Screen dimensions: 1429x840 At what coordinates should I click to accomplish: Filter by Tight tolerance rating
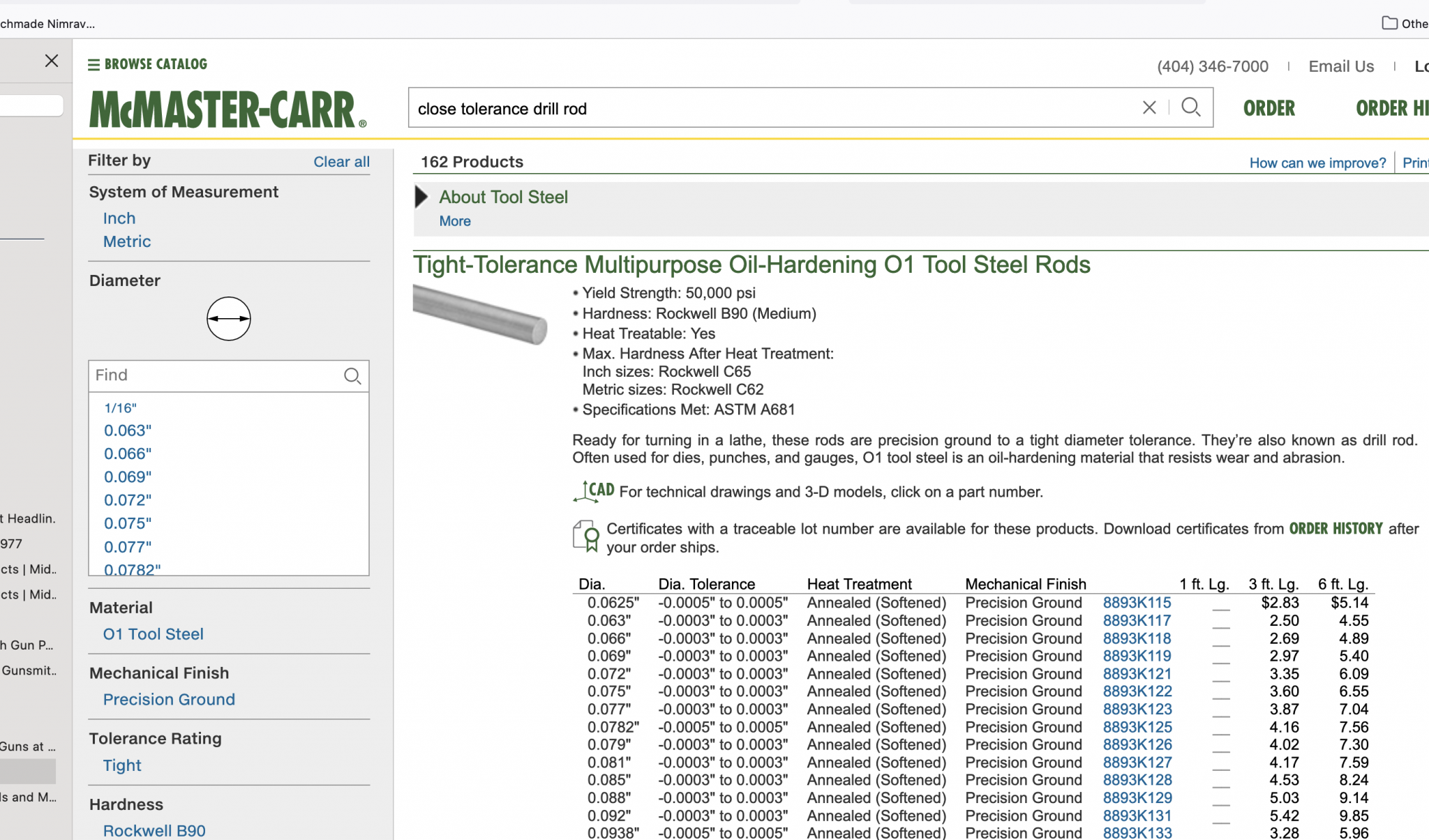pyautogui.click(x=122, y=765)
